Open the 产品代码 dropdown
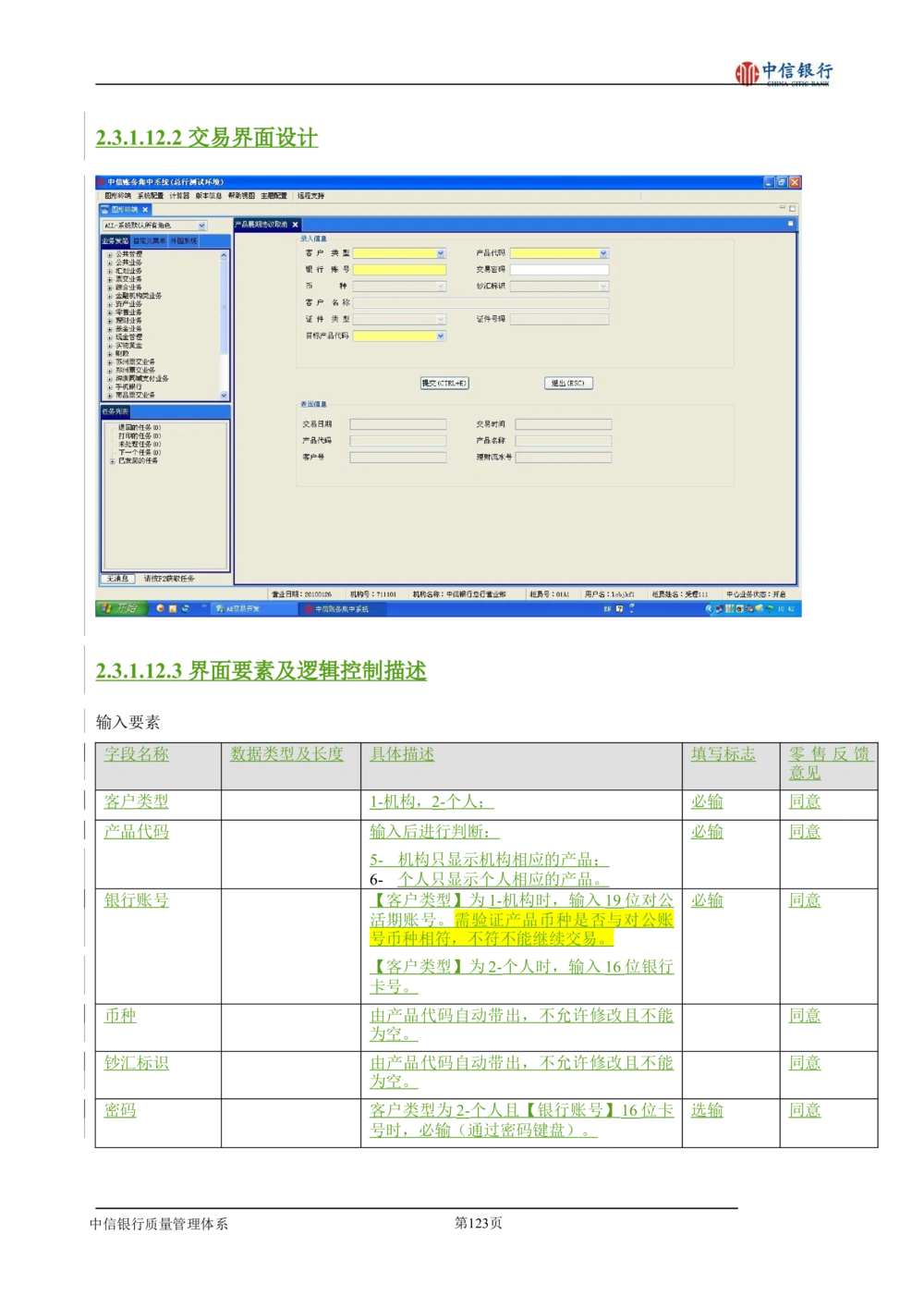Viewport: 924px width, 1308px height. 603,253
